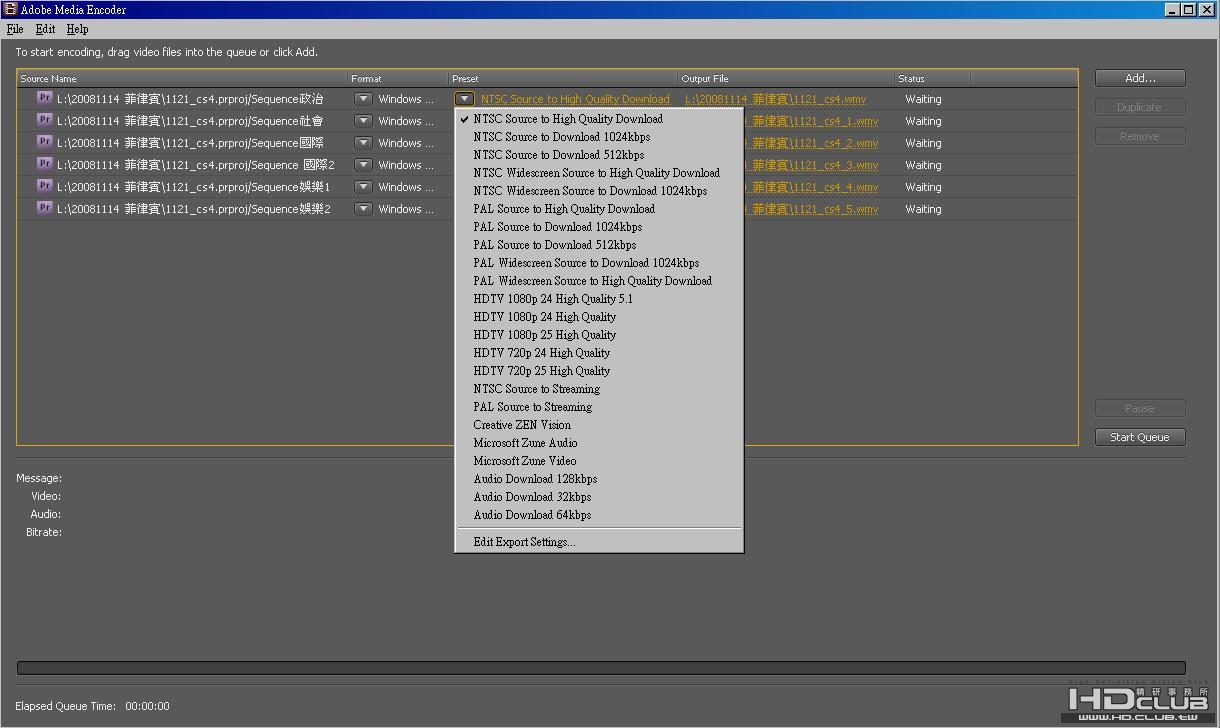Choose PAL Source to High Quality Download

(x=599, y=209)
